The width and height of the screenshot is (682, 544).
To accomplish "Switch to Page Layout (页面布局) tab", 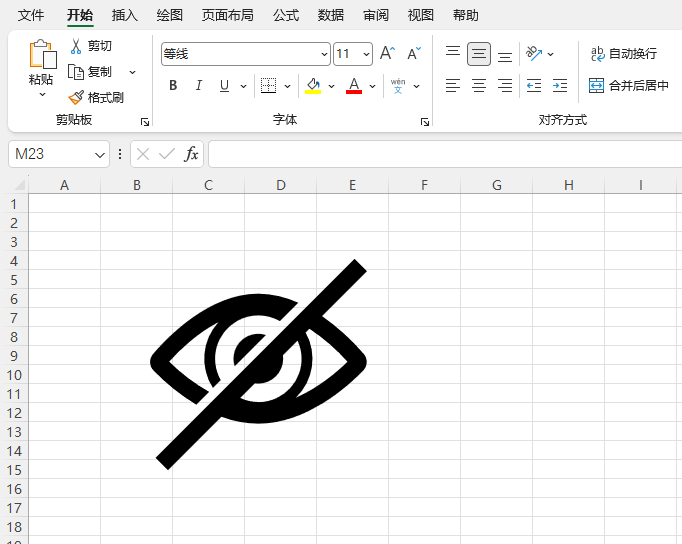I will click(227, 15).
